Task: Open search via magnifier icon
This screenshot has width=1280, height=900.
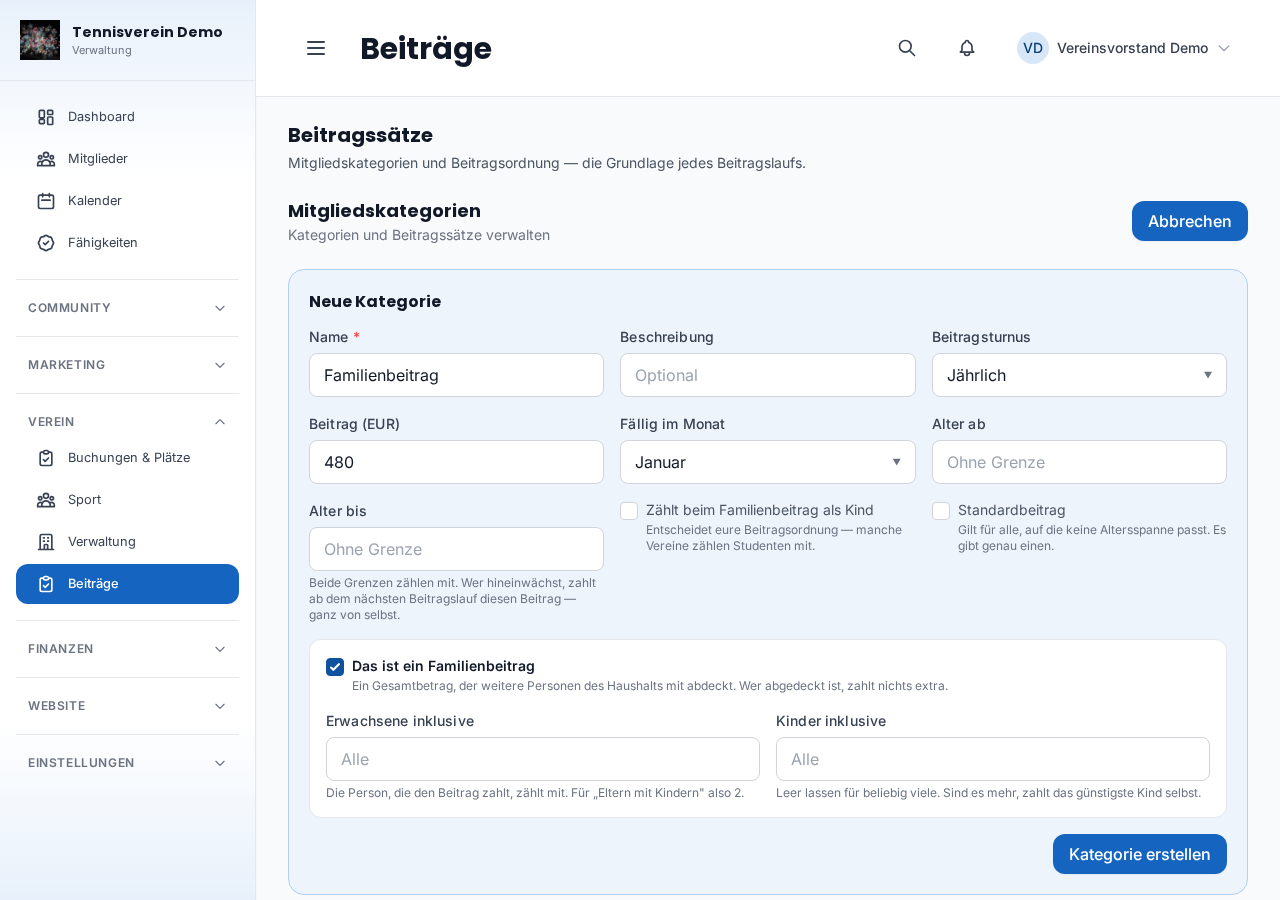Action: coord(907,48)
